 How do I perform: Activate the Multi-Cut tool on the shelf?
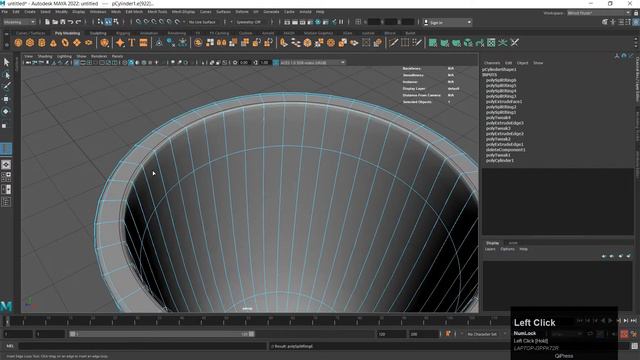tap(393, 42)
